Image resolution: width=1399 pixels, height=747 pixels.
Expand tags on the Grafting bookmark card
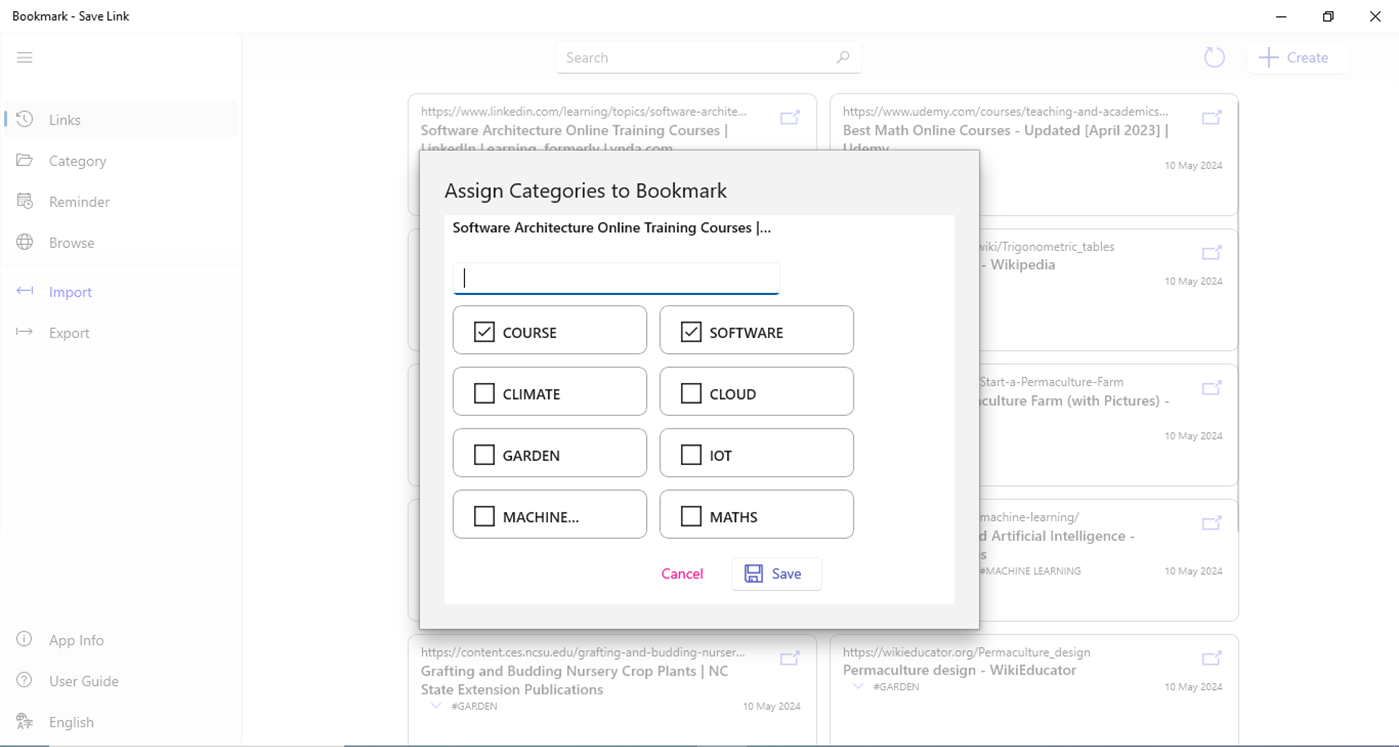[x=436, y=705]
